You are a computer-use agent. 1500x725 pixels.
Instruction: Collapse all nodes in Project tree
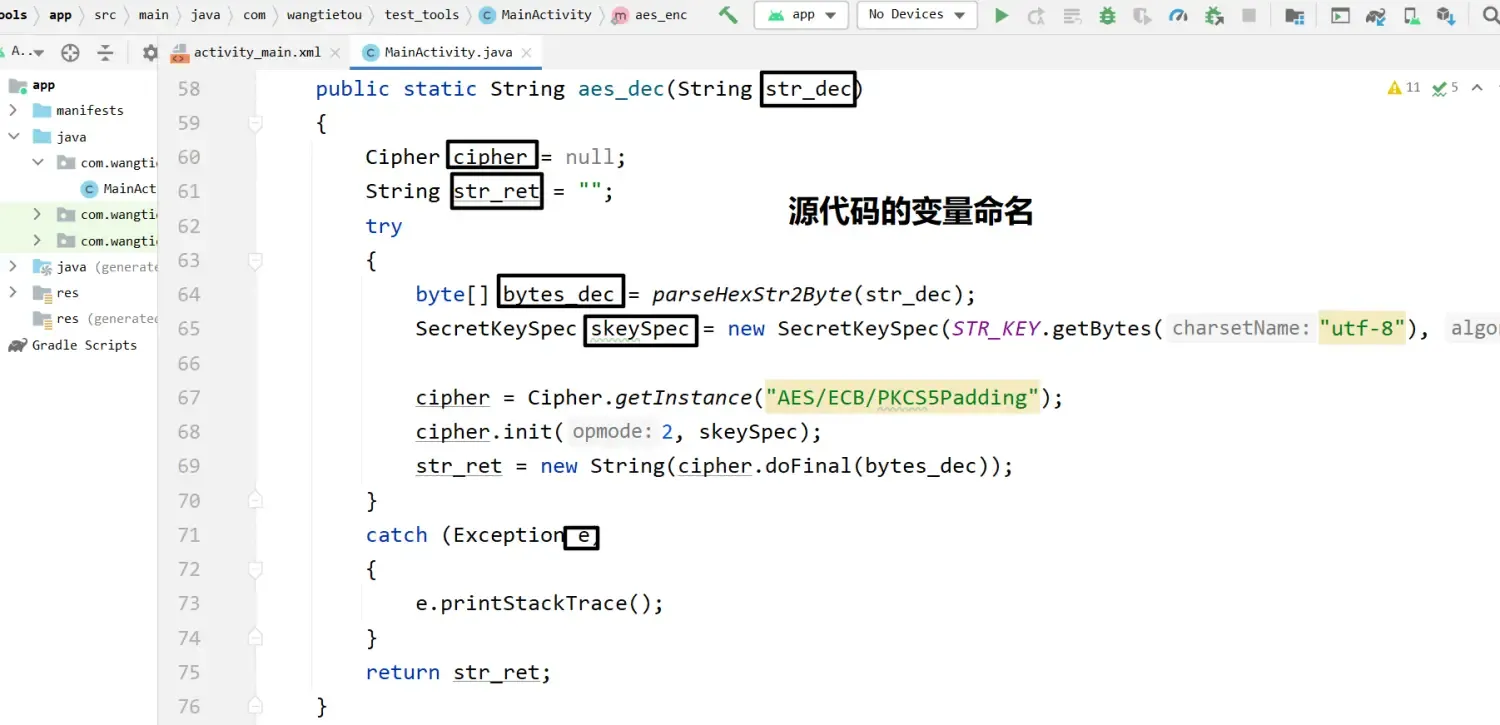[105, 52]
